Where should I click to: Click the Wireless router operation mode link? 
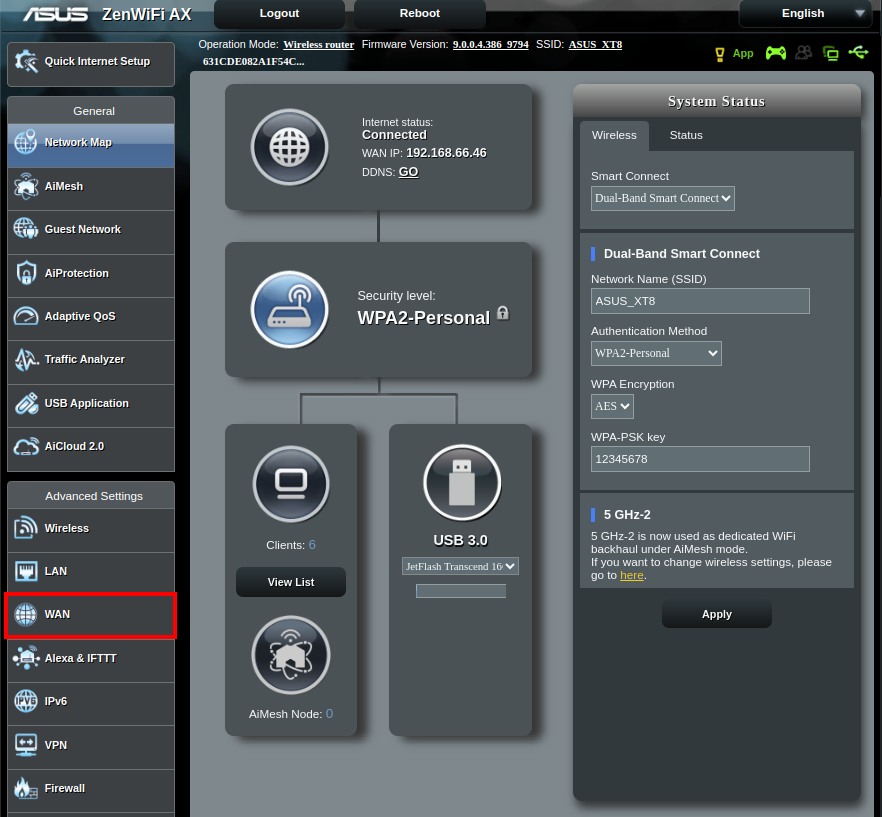[x=318, y=44]
